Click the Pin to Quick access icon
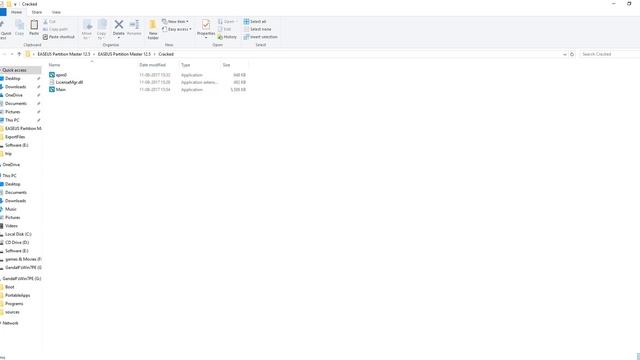Image resolution: width=640 pixels, height=360 pixels. (x=3, y=25)
